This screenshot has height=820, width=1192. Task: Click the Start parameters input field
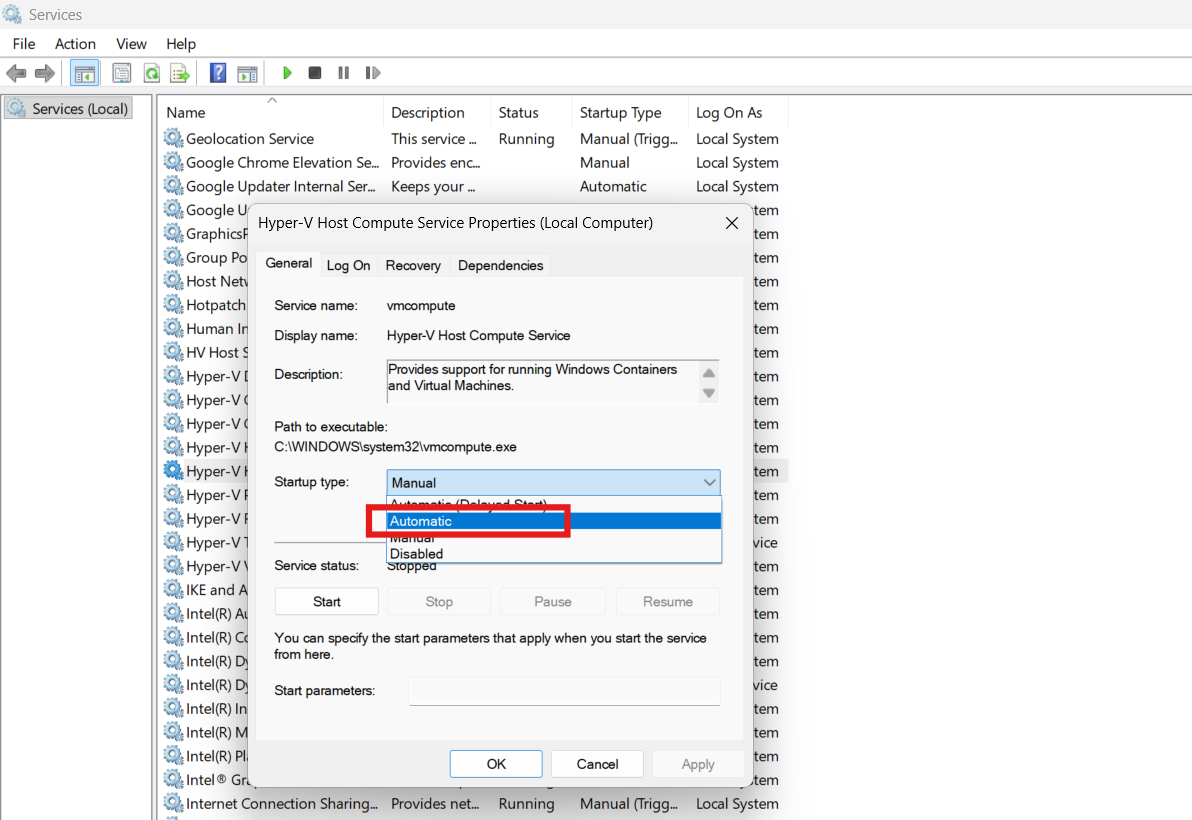tap(564, 690)
